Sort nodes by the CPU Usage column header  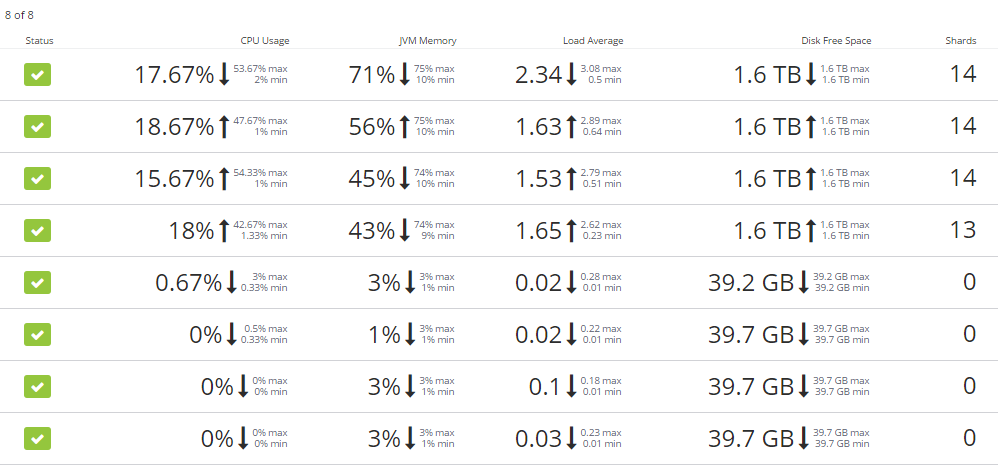[265, 41]
